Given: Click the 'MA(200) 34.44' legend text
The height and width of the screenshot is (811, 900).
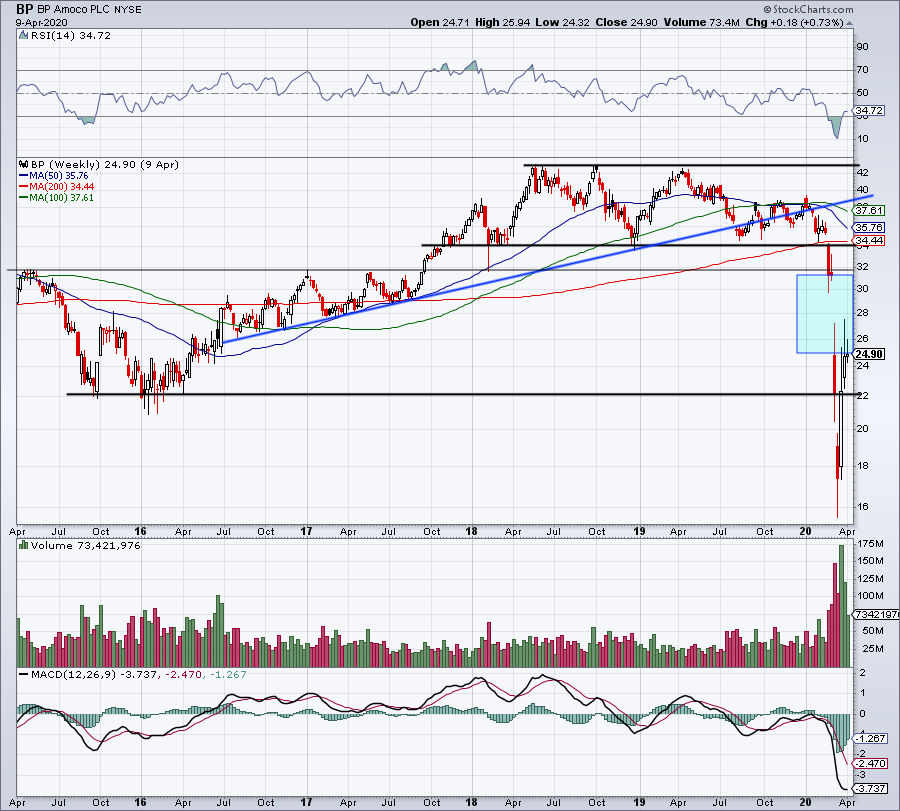Looking at the screenshot, I should coord(61,187).
